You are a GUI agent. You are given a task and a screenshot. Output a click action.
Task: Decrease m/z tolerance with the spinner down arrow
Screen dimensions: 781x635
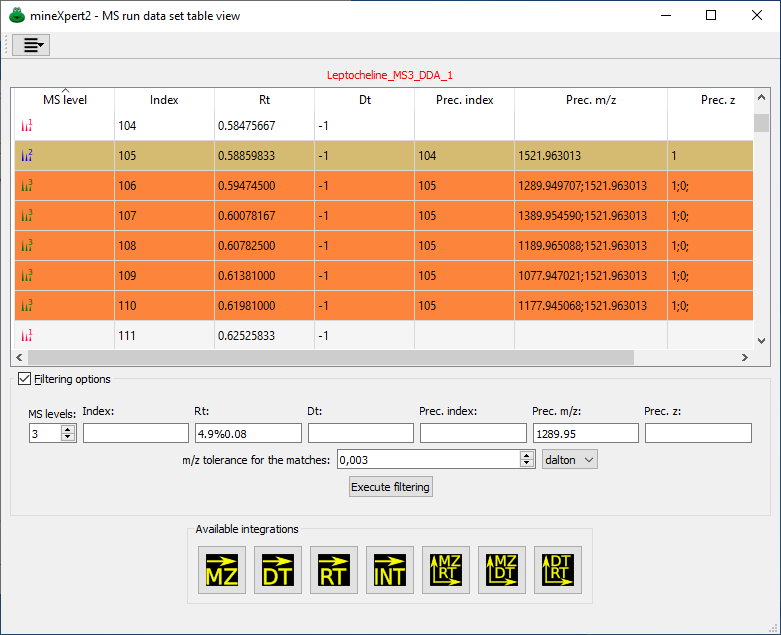[528, 463]
